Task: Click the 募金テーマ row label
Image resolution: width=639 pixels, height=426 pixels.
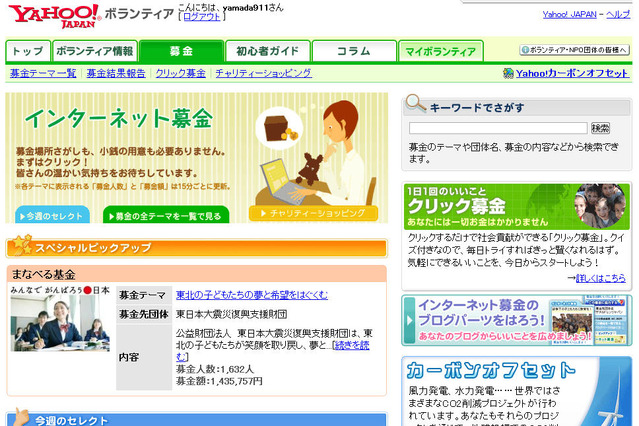Action: [x=142, y=295]
